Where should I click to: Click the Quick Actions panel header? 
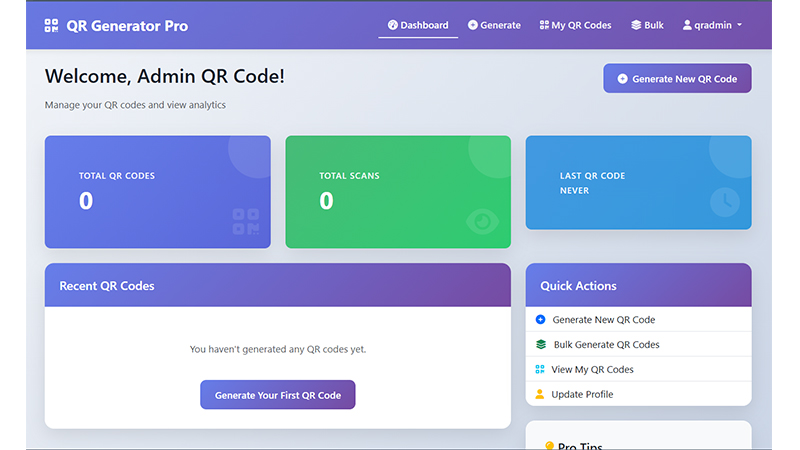click(638, 285)
